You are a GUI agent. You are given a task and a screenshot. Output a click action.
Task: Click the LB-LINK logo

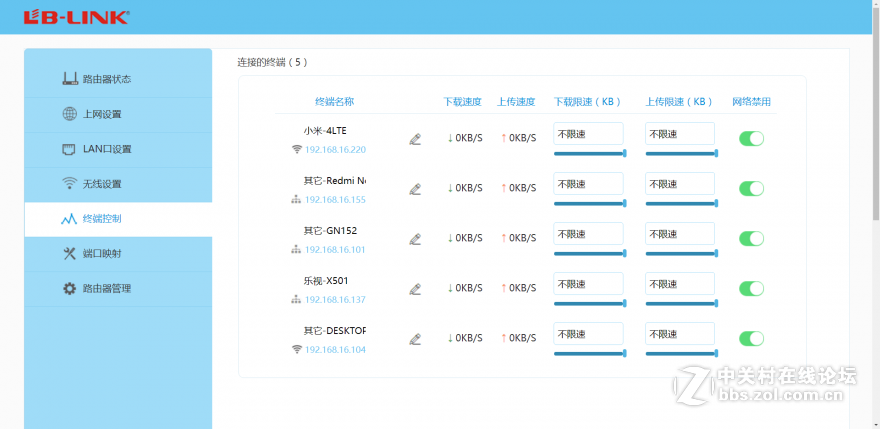[x=76, y=17]
